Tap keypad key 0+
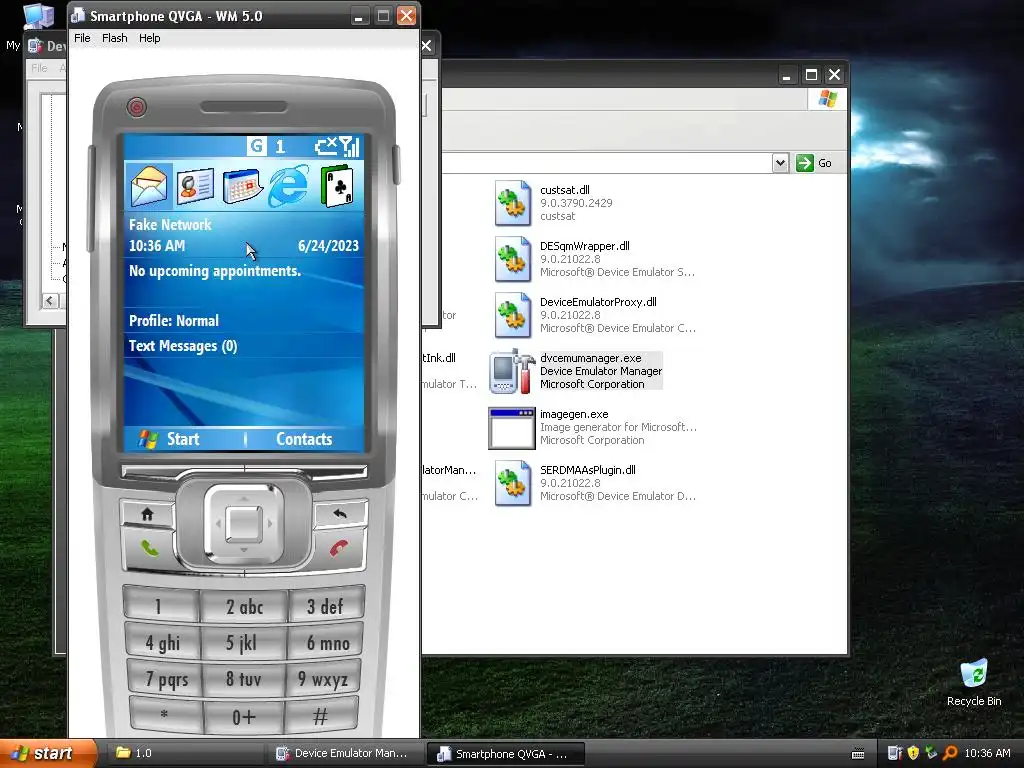This screenshot has height=768, width=1024. [x=244, y=717]
